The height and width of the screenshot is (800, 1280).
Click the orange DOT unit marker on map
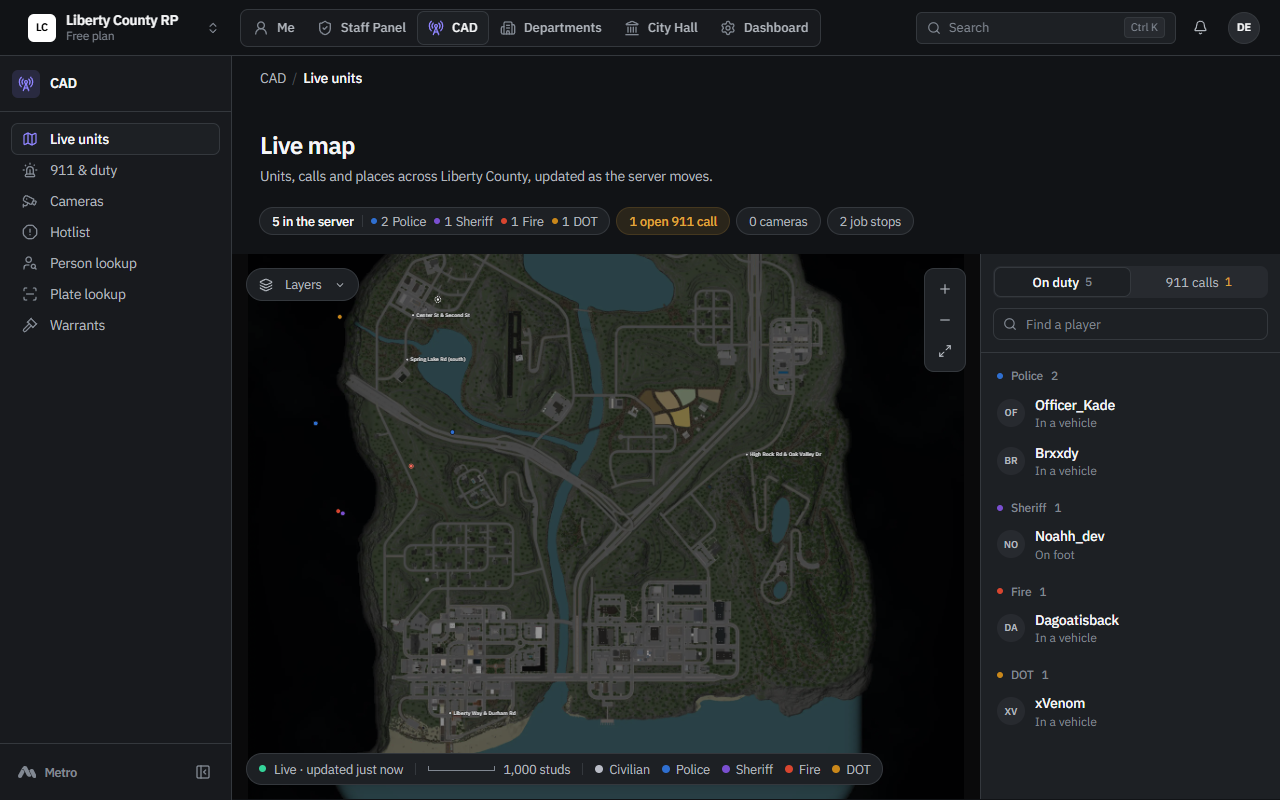[x=340, y=317]
